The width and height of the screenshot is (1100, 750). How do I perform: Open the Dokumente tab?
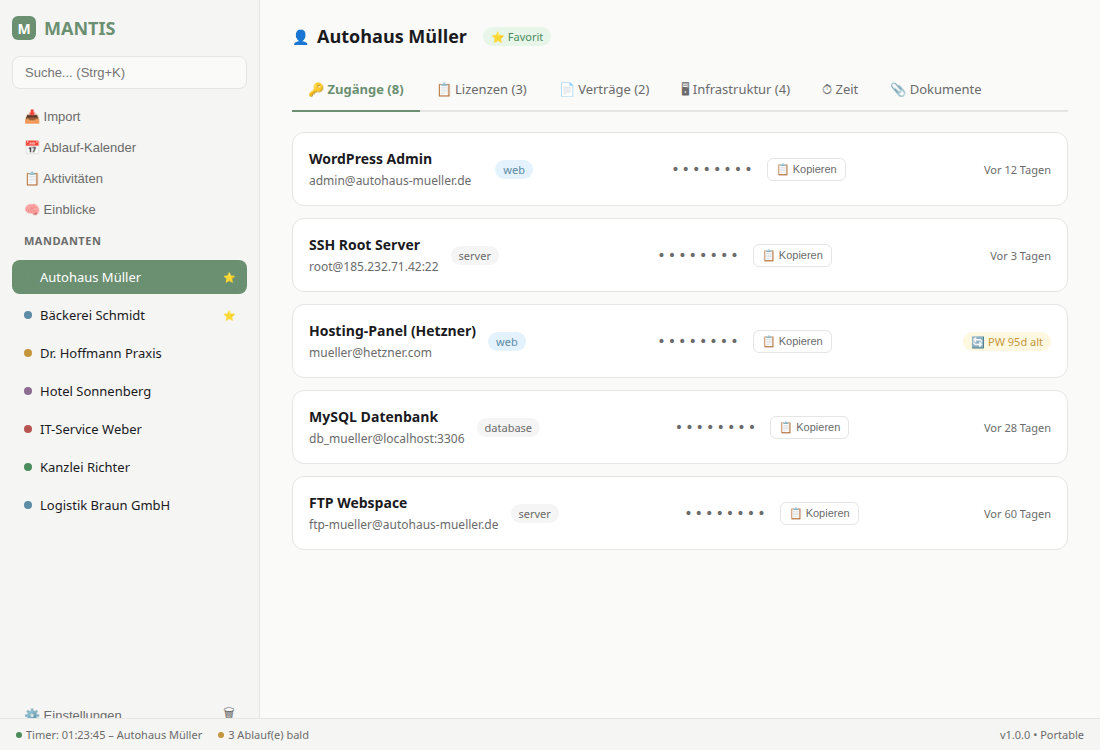pos(936,90)
